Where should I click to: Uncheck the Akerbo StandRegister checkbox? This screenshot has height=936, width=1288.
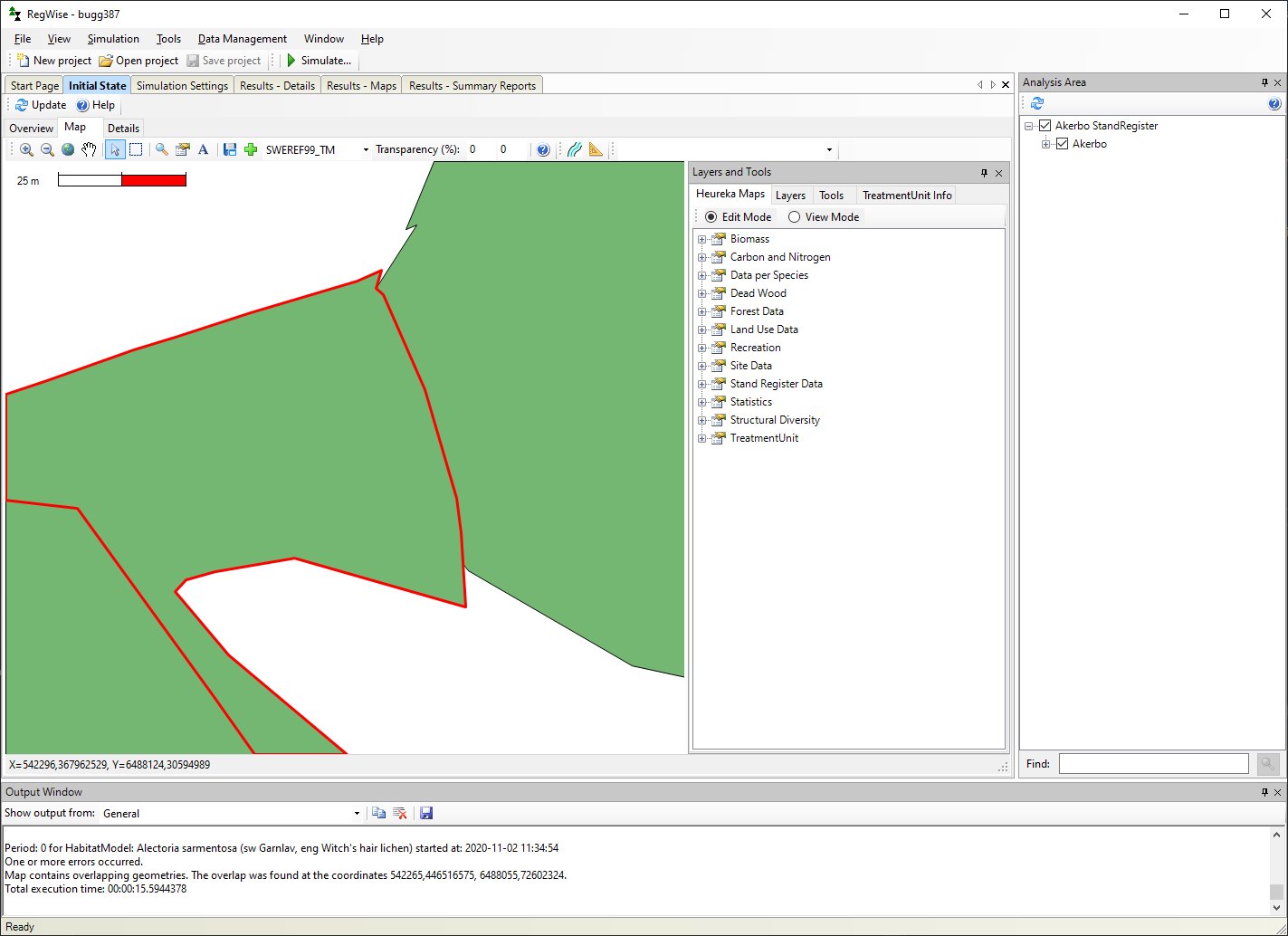(1045, 126)
